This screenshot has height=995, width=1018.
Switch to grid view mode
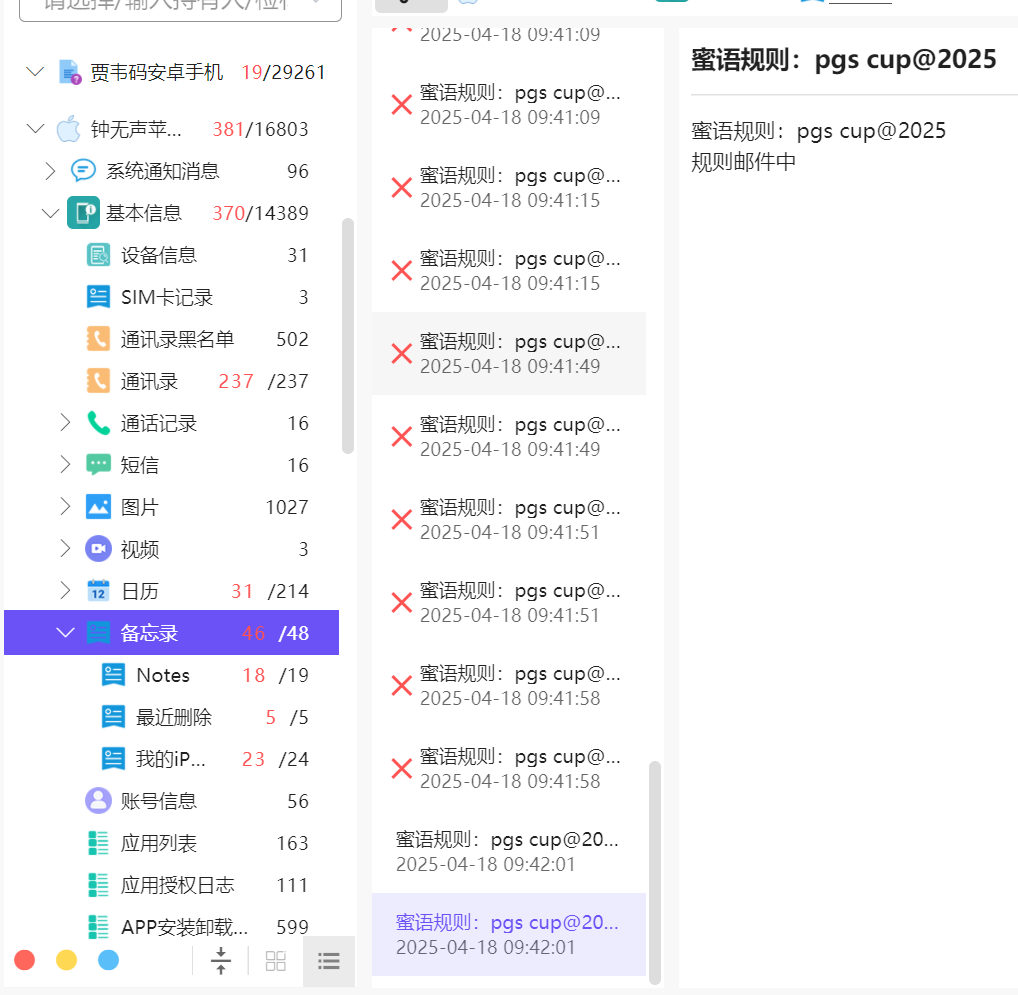point(275,961)
